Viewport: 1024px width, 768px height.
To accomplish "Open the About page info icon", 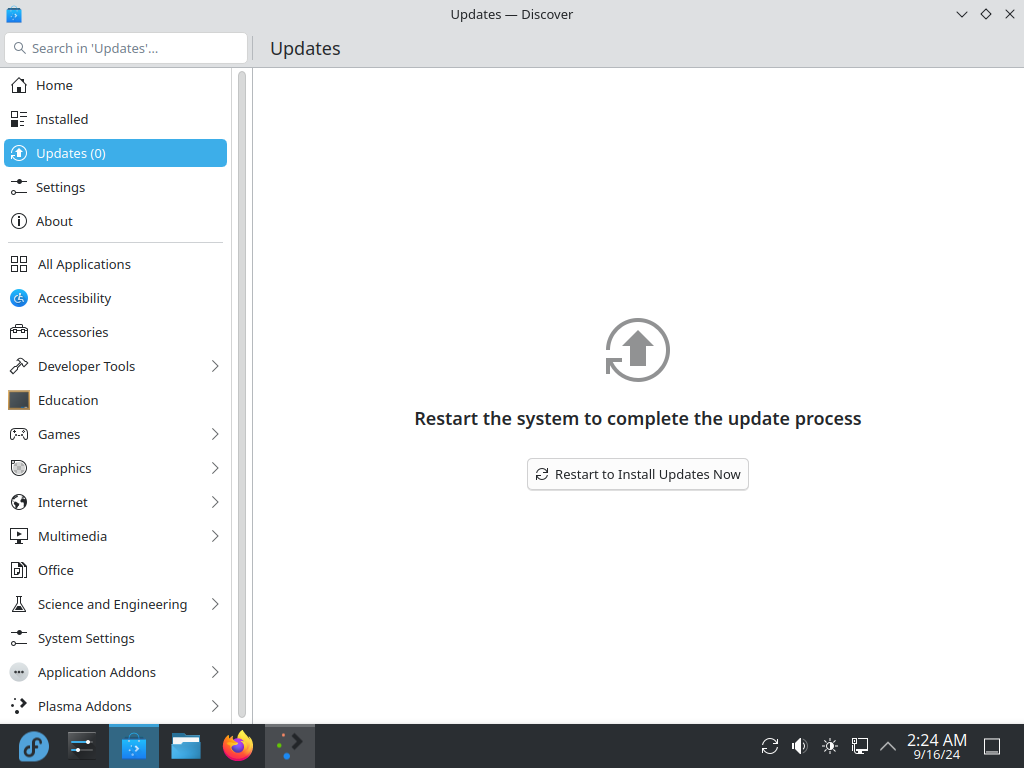I will click(x=19, y=221).
